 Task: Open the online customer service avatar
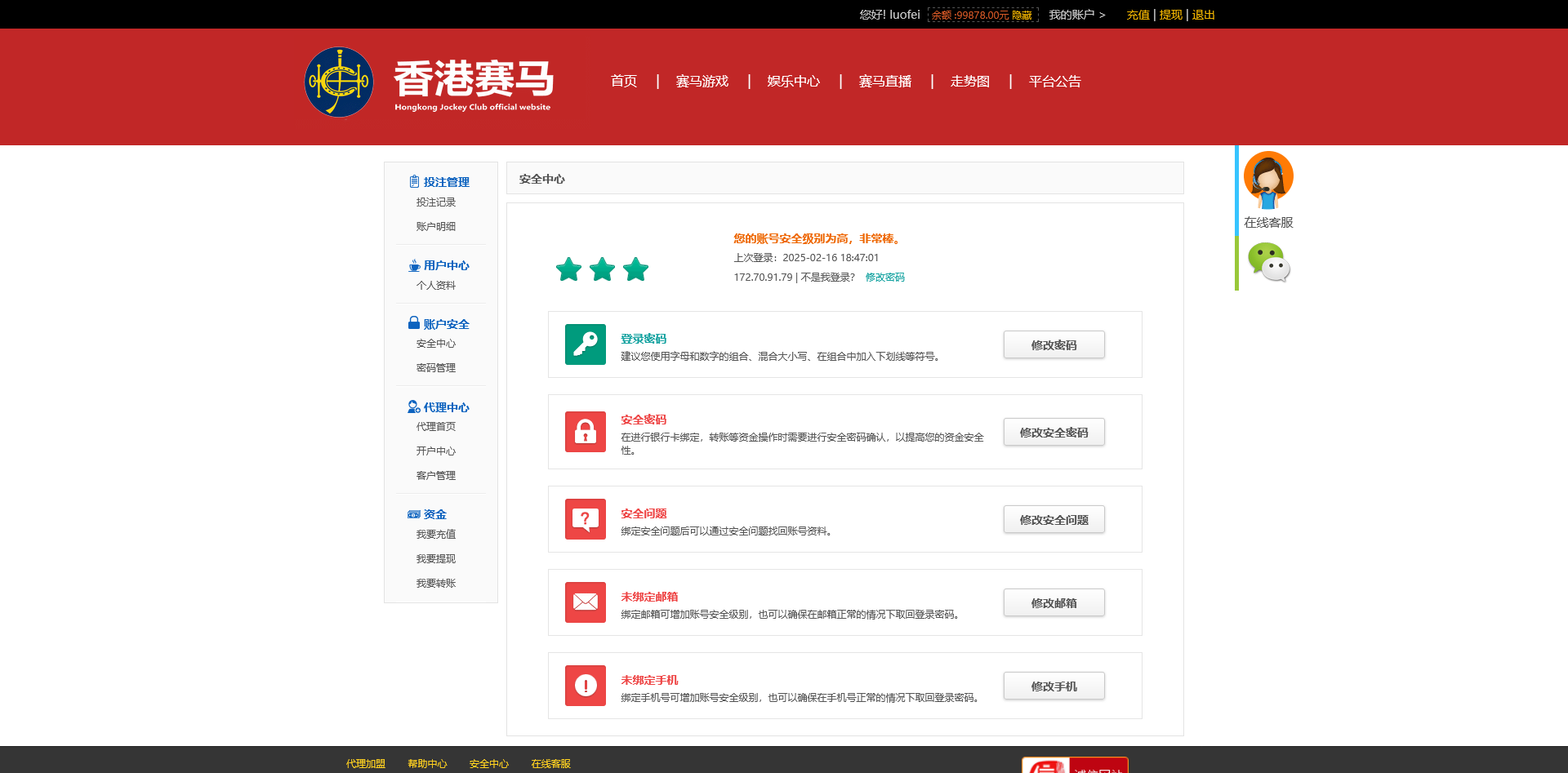(1267, 180)
